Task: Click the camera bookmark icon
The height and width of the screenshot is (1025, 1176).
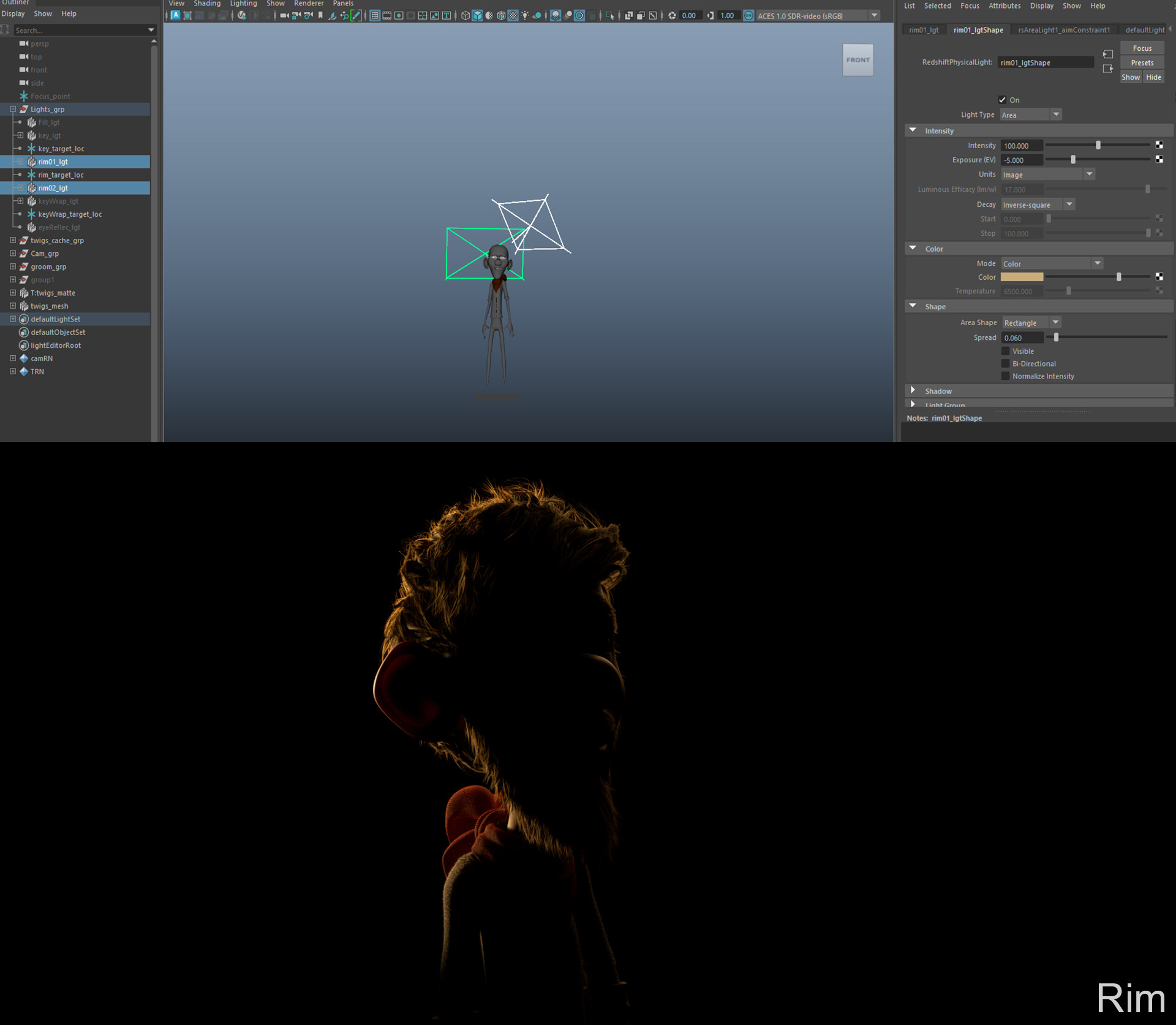Action: click(x=320, y=16)
